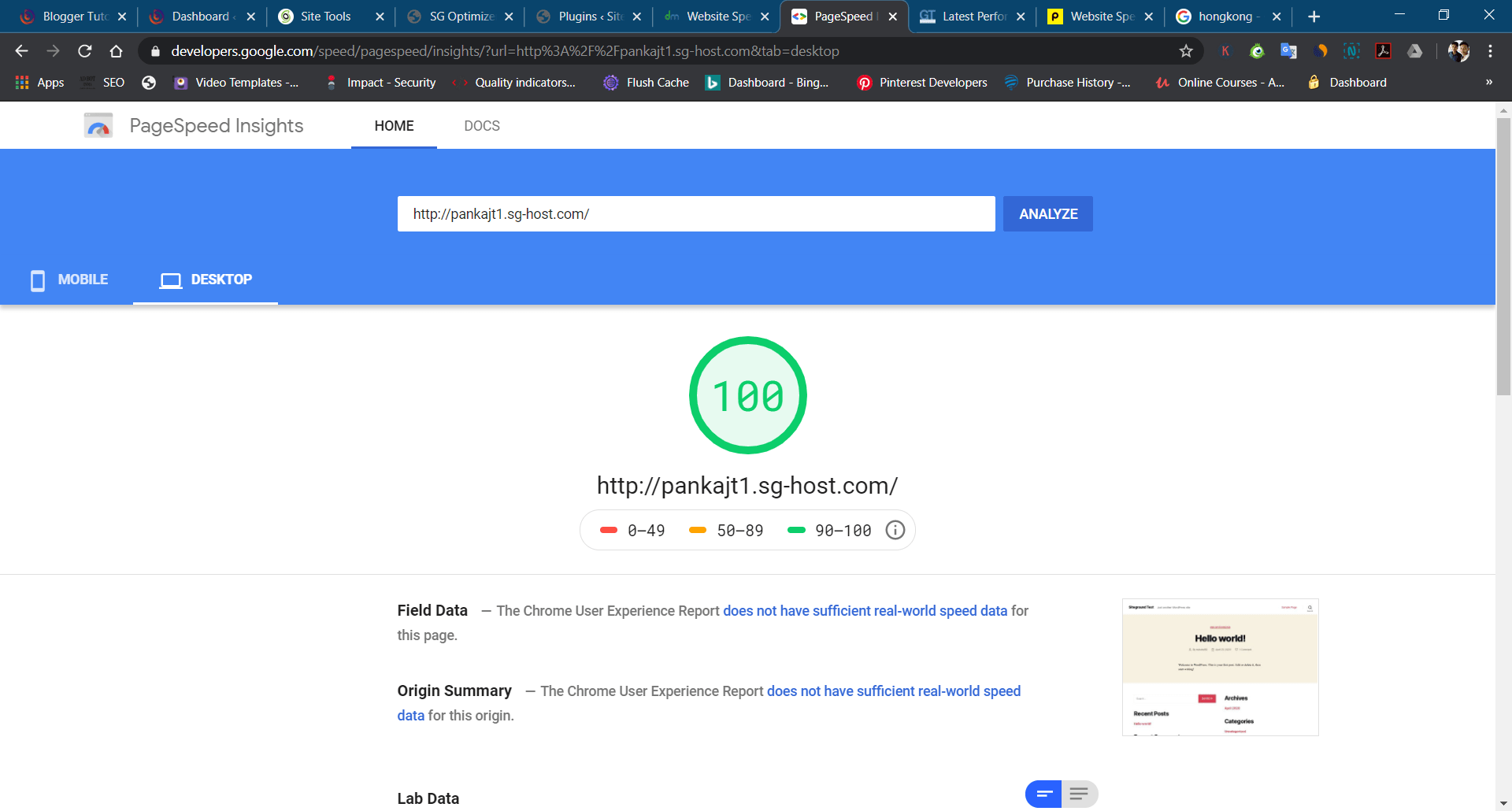Close the Blogger Tutorial tab
Screen dimensions: 1512x811
click(122, 17)
